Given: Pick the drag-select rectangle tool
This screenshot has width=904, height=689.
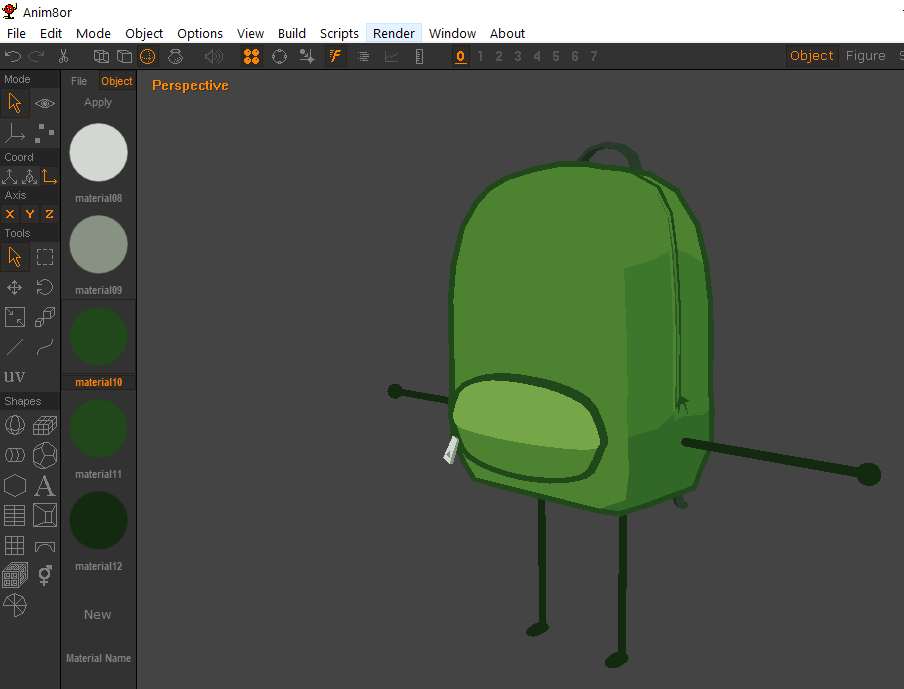Looking at the screenshot, I should (45, 257).
